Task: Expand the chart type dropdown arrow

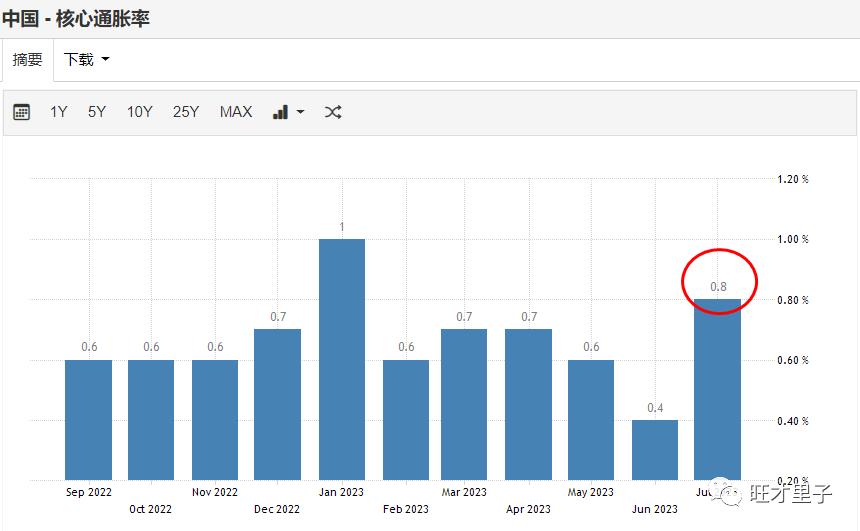Action: (x=300, y=112)
